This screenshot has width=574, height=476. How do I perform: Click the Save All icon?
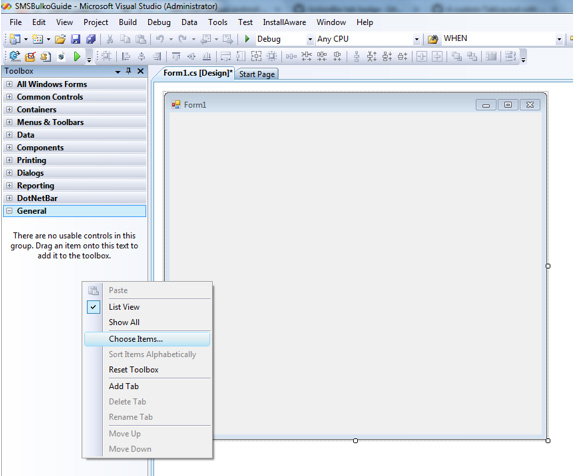pyautogui.click(x=90, y=39)
